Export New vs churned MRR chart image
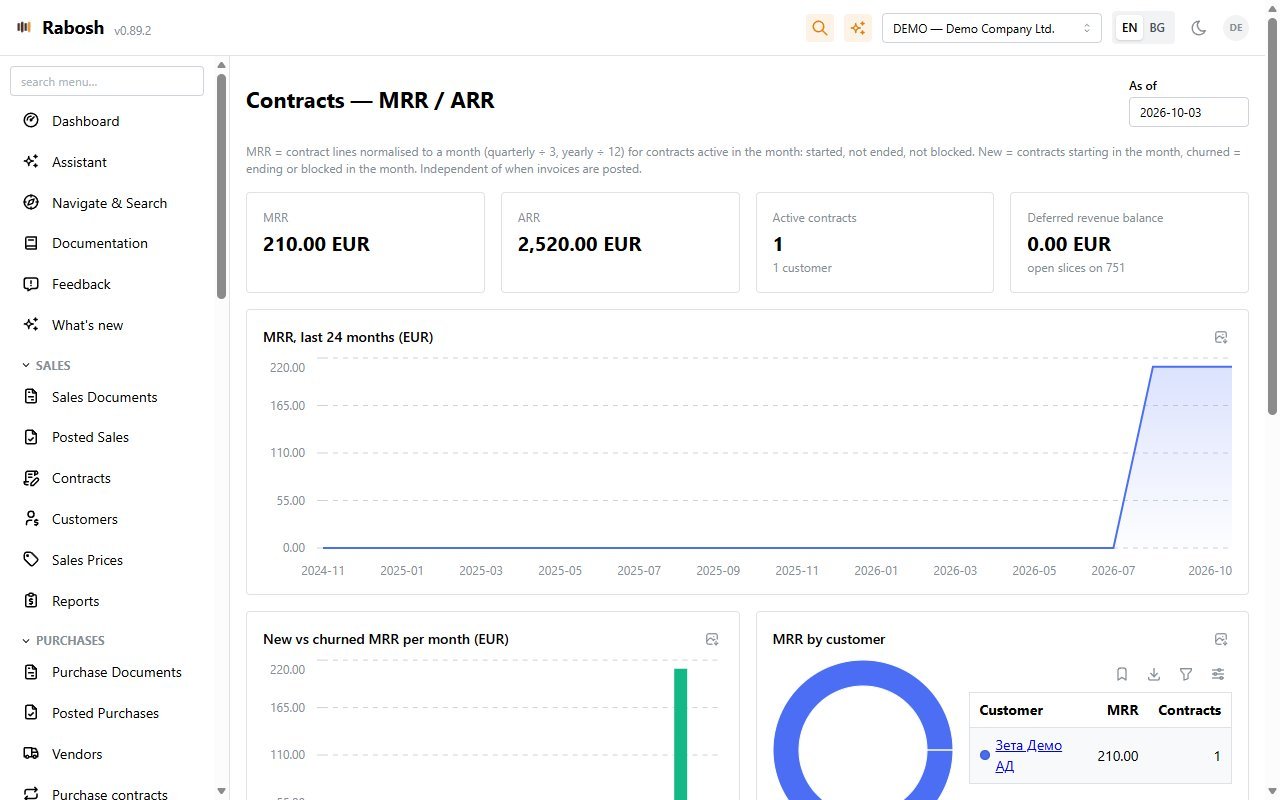 [712, 639]
